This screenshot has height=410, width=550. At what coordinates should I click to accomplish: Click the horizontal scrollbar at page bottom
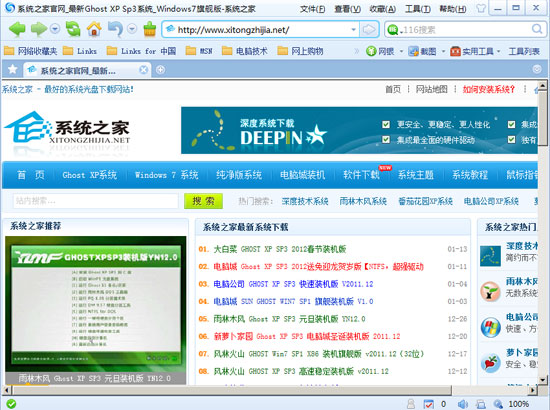click(232, 390)
